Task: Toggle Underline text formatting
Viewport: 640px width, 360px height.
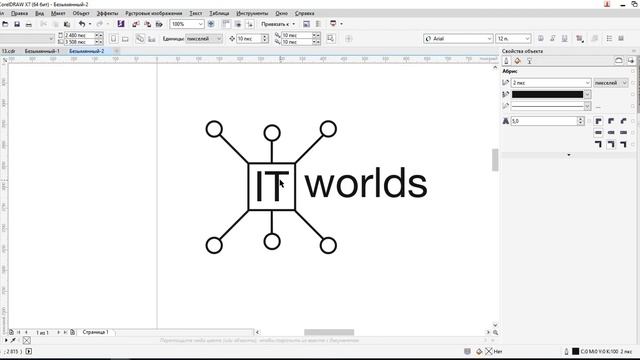Action: click(564, 39)
